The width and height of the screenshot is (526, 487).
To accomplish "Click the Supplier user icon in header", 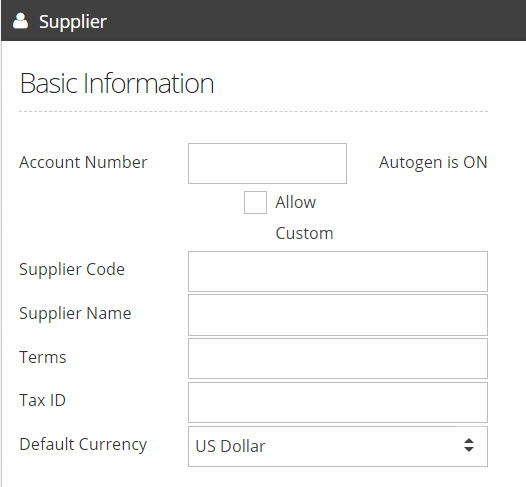I will [x=20, y=21].
